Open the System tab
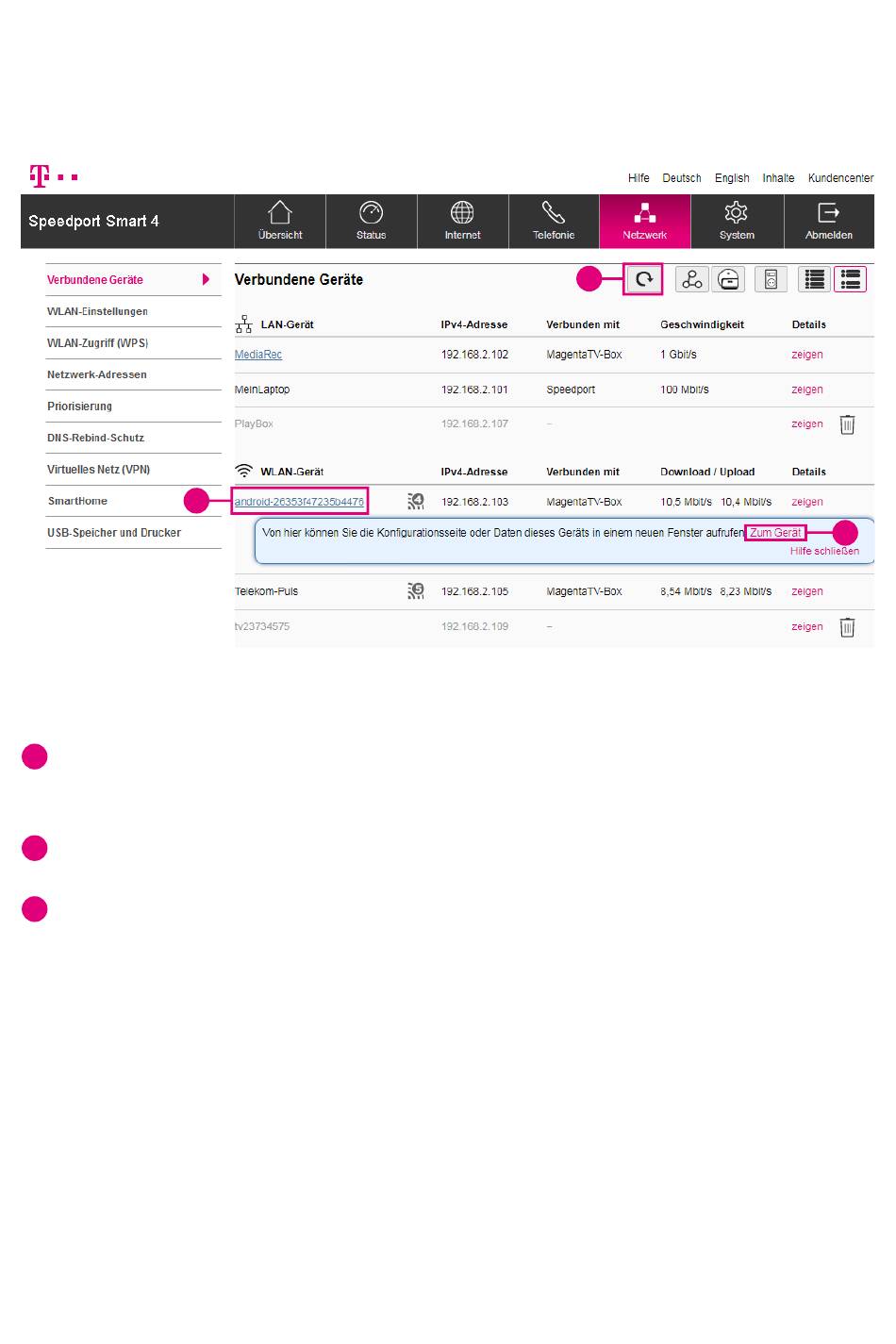Screen dimensions: 896x1344 737,222
